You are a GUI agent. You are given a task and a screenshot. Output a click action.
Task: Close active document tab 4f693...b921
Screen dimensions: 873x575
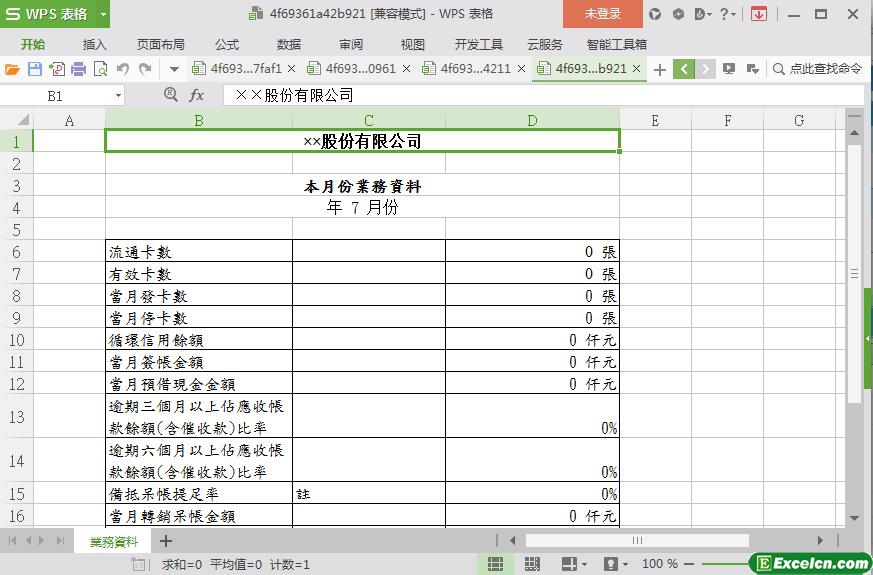pos(637,69)
